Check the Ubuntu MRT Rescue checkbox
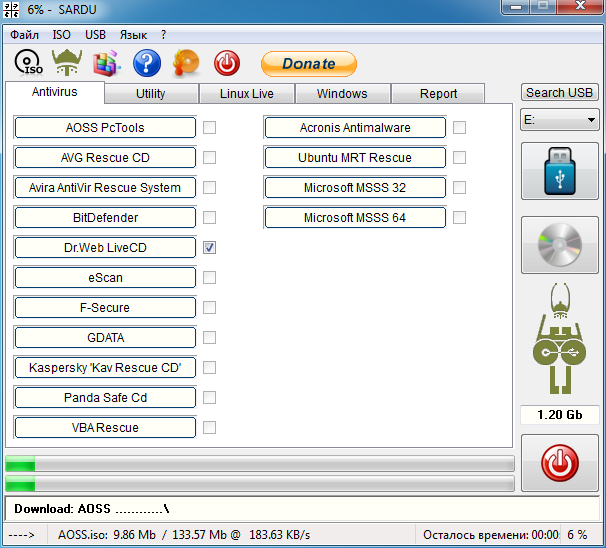 [460, 158]
